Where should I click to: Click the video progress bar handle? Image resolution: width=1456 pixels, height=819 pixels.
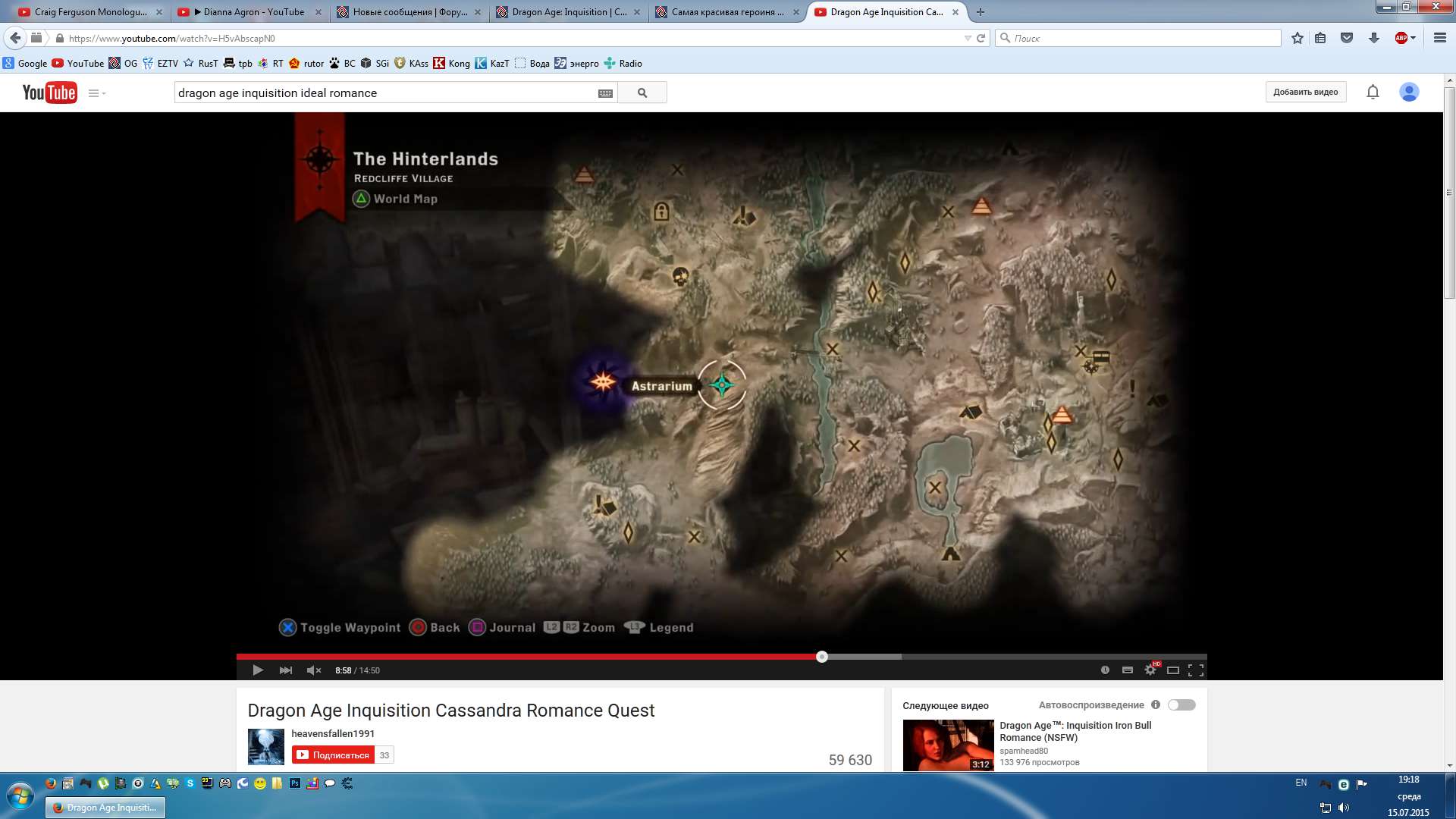tap(822, 657)
